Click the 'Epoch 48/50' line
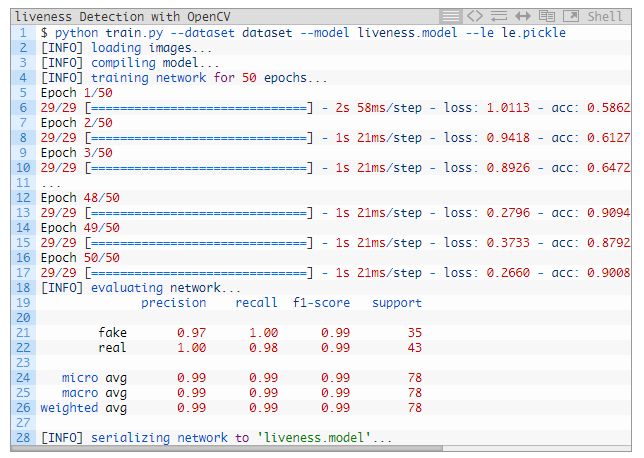The height and width of the screenshot is (458, 644). 80,198
